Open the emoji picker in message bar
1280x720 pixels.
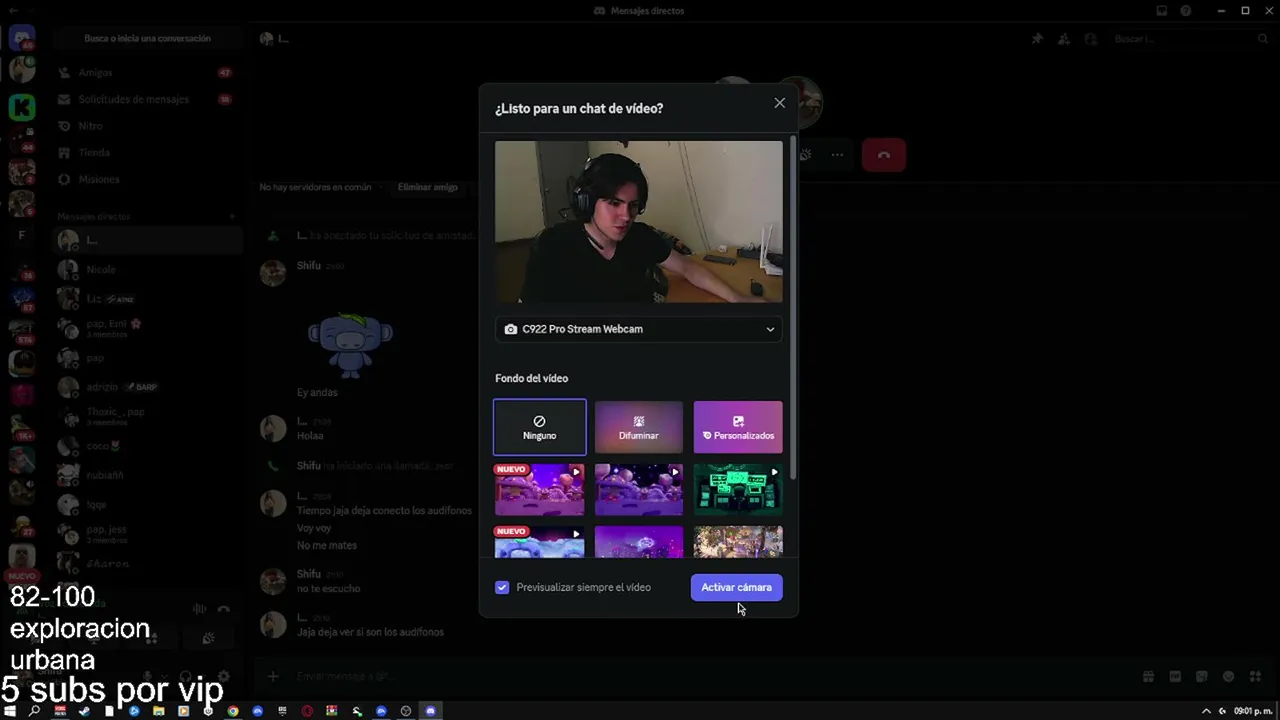point(1229,677)
